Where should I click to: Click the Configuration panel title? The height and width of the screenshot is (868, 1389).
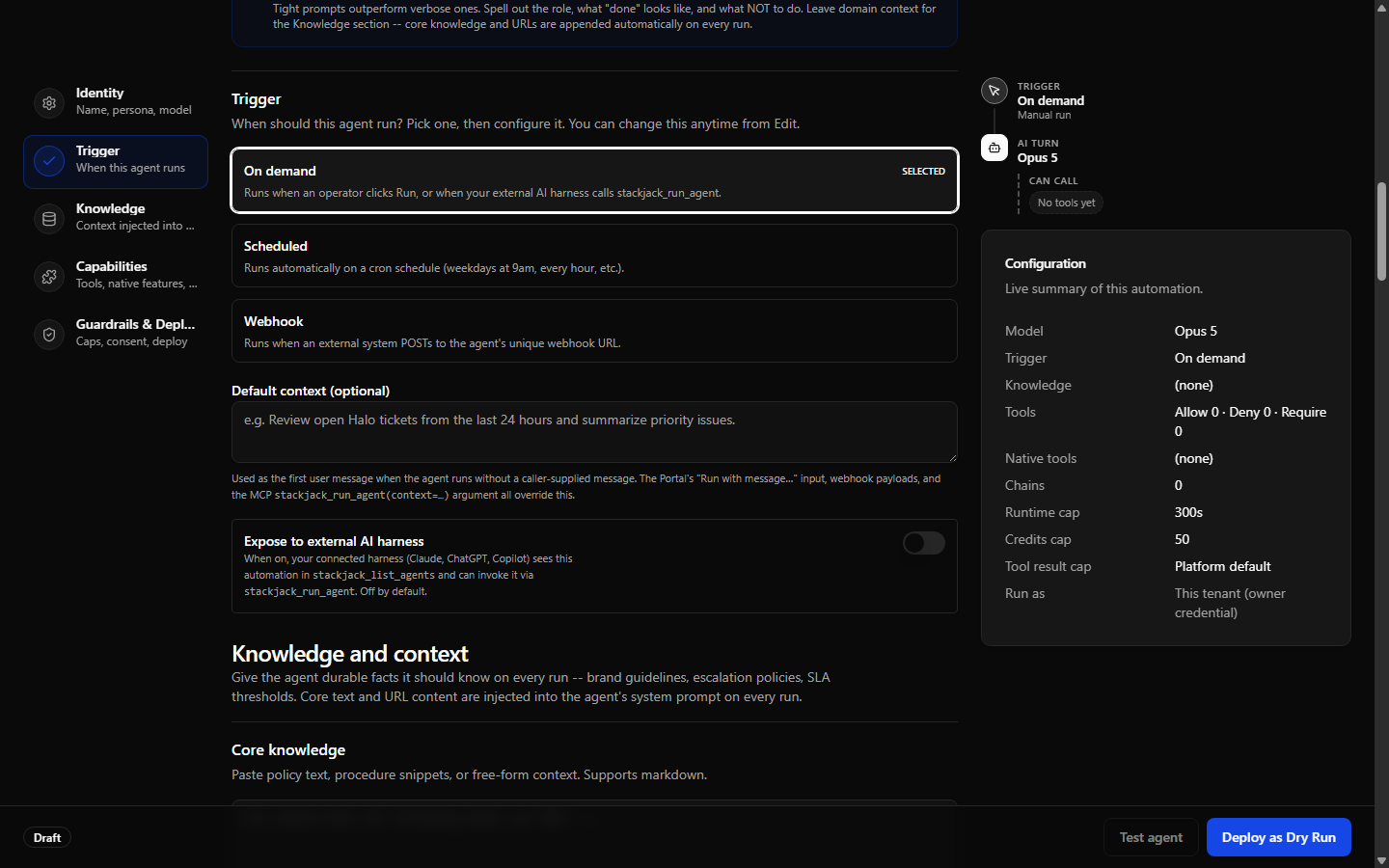(x=1046, y=263)
